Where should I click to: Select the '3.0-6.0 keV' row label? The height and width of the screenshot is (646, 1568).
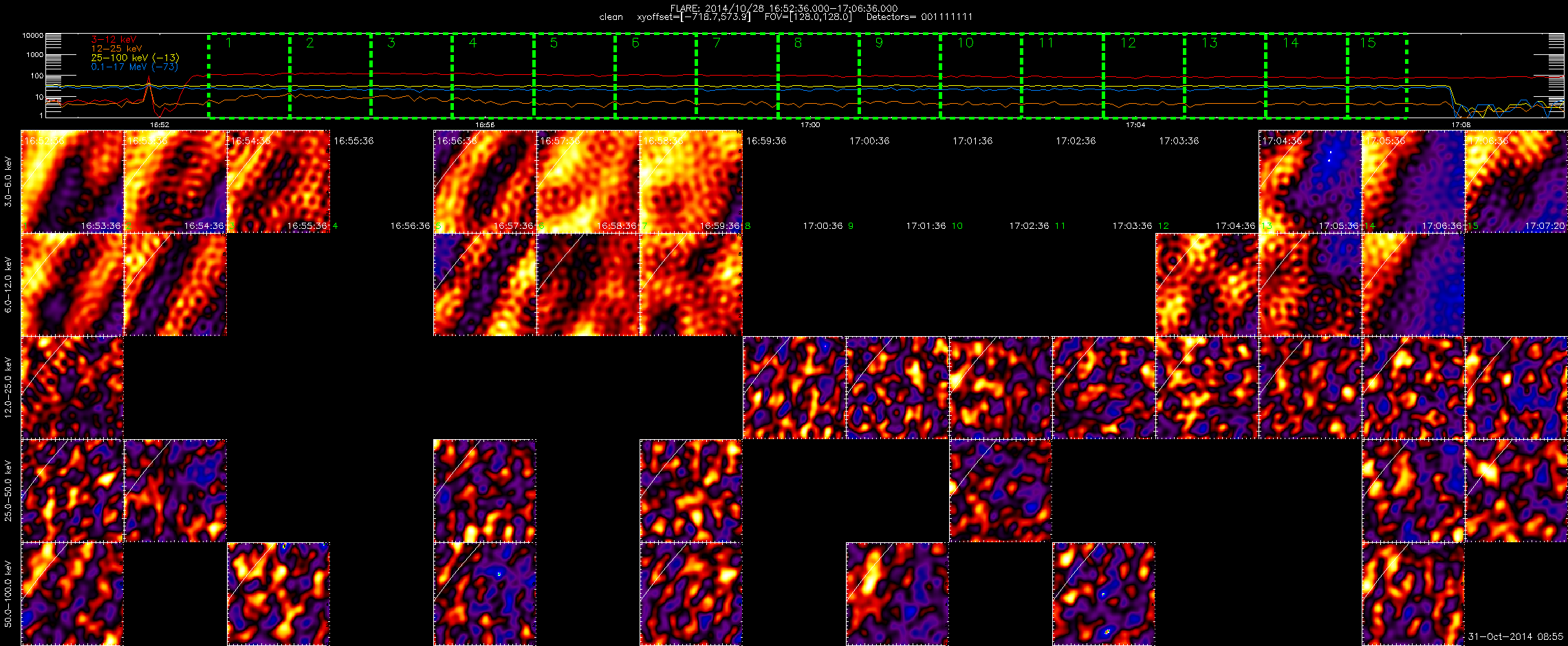(x=8, y=181)
